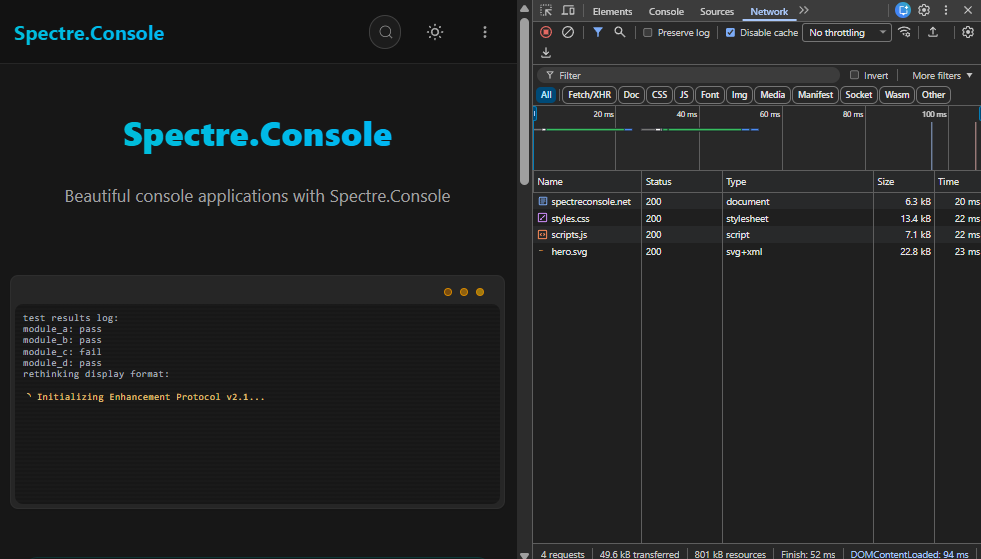Open the Spectre.Console header logo link
This screenshot has height=559, width=981.
click(x=89, y=33)
